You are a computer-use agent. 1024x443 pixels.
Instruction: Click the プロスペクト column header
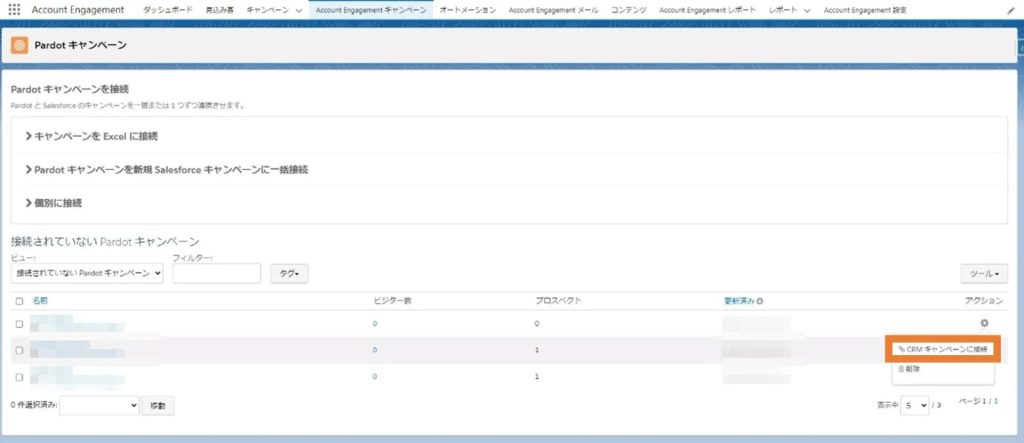(x=558, y=301)
